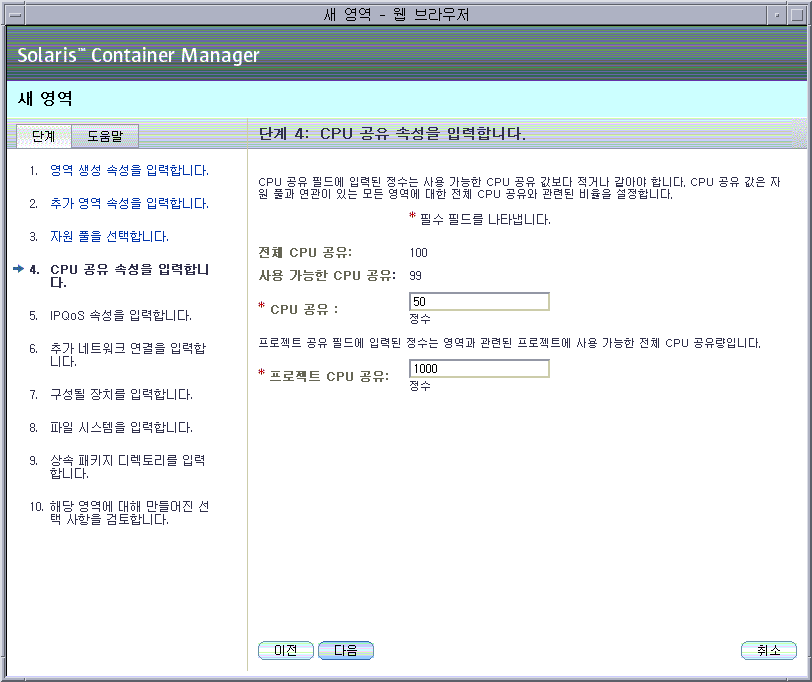Select current step 4 CPU 공유 속성
812x682 pixels.
[129, 275]
